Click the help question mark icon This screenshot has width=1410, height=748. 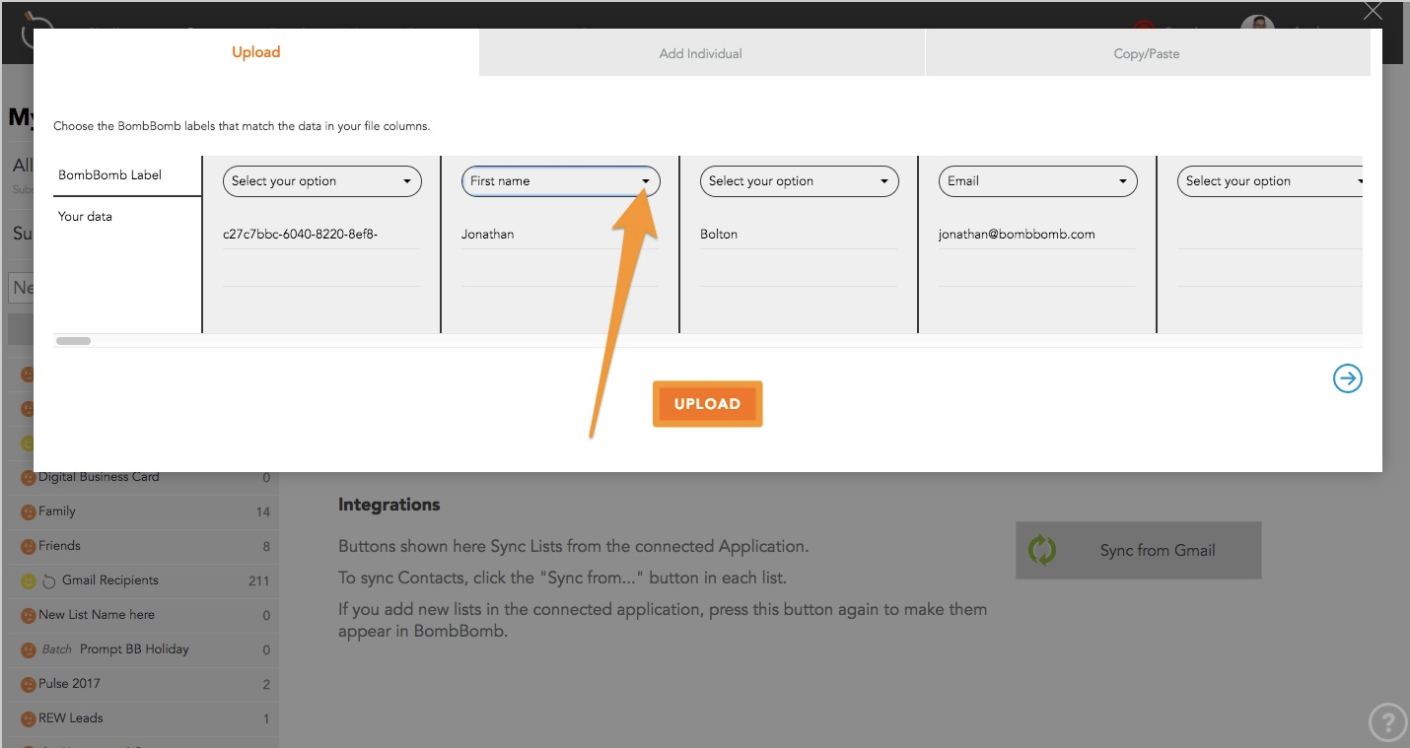(x=1387, y=723)
